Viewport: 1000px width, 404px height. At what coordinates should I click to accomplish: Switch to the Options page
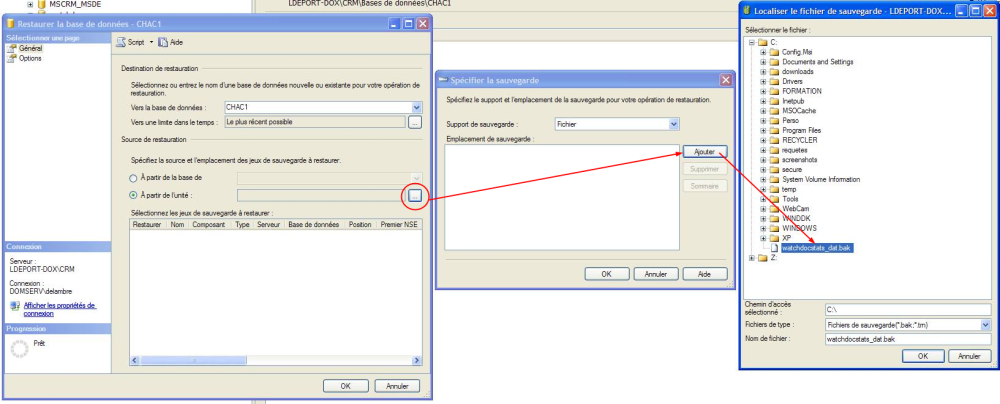tap(30, 58)
